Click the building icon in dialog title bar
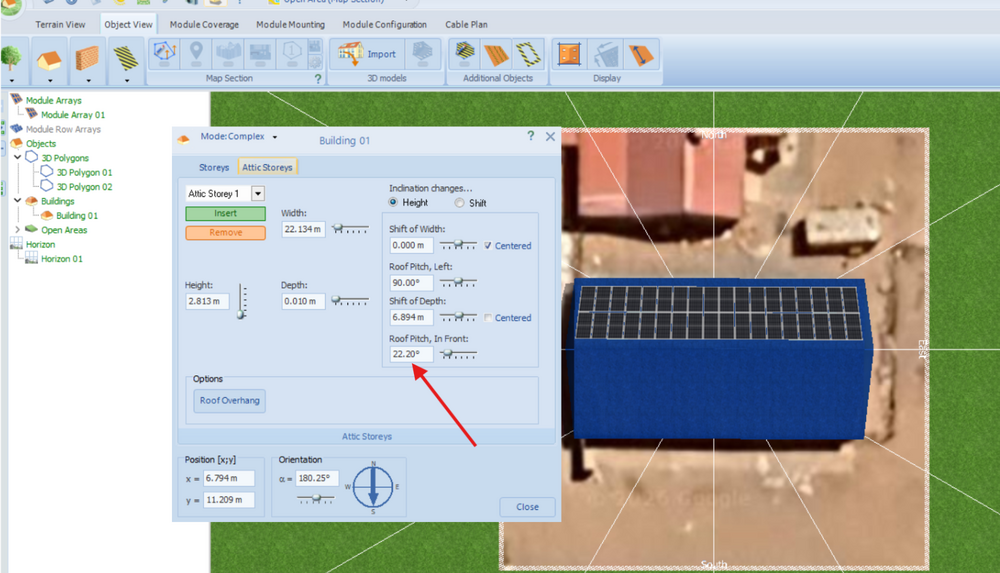Screen dimensions: 1000x573 pos(183,139)
